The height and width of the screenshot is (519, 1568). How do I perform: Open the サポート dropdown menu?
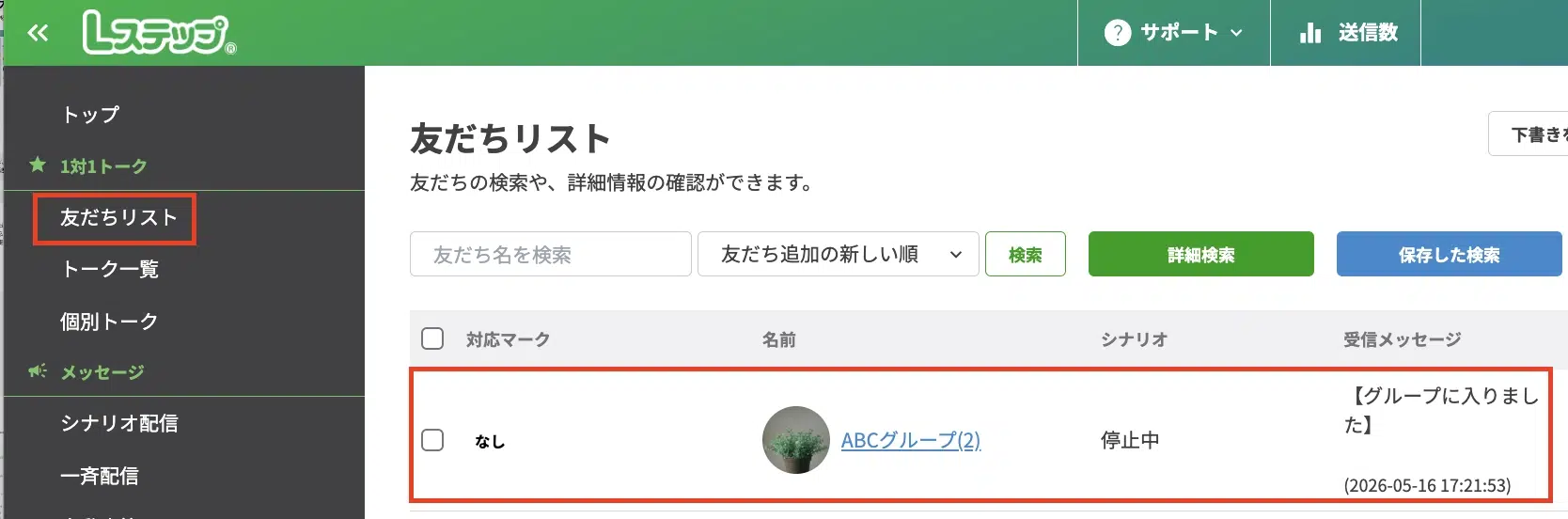pos(1173,33)
